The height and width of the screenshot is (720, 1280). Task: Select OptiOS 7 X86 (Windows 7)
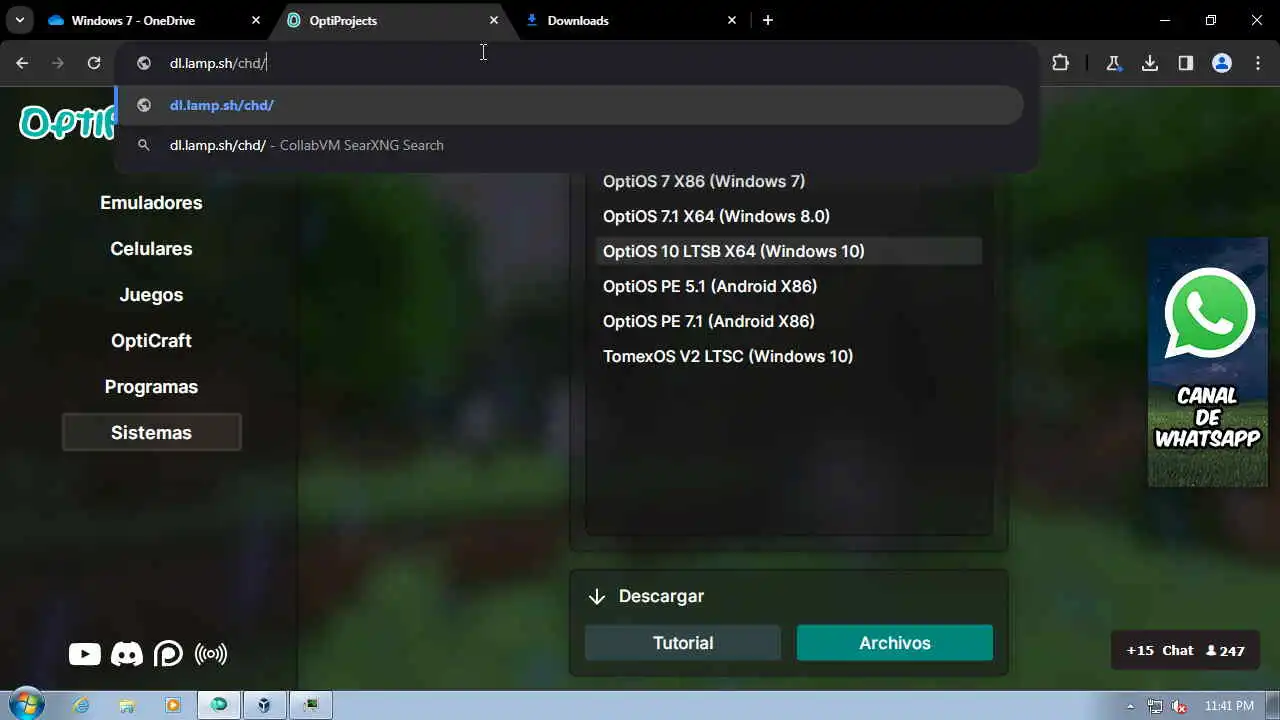point(789,181)
